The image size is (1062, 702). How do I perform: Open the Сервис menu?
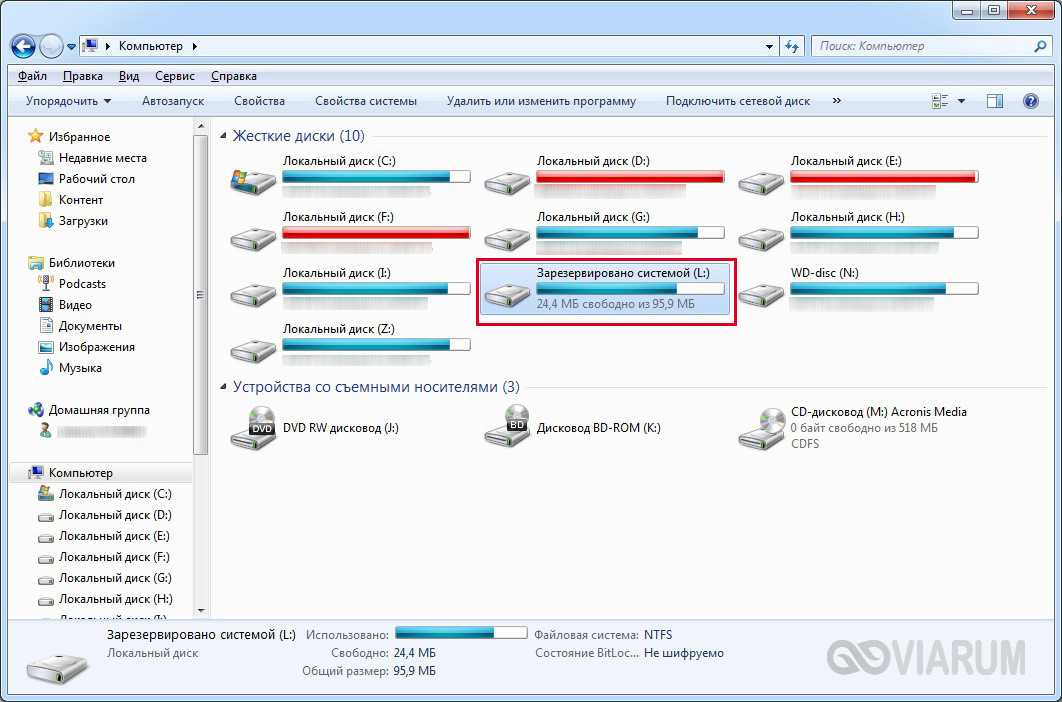pos(175,76)
